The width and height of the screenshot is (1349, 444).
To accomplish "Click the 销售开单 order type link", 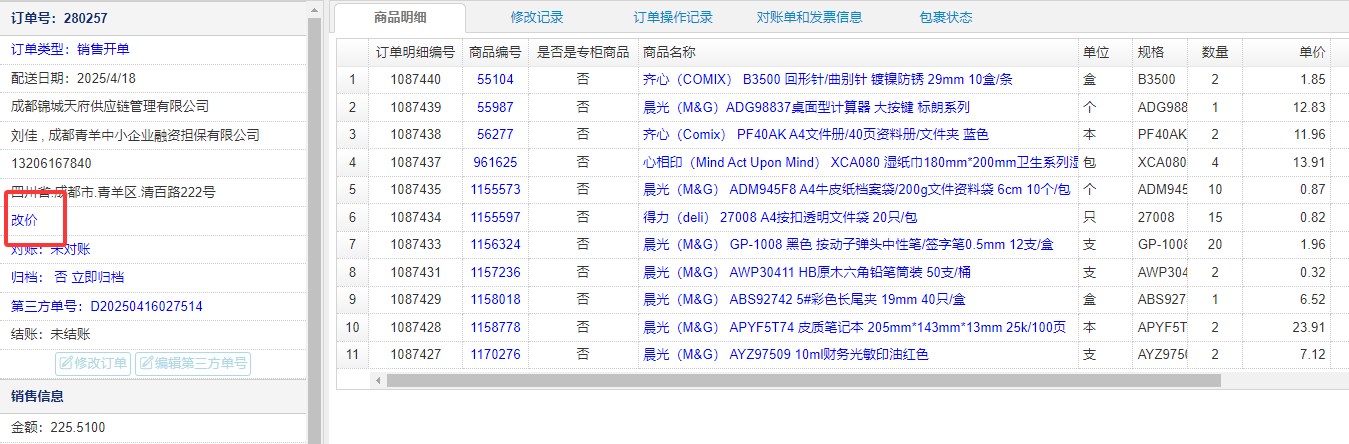I will click(x=103, y=49).
